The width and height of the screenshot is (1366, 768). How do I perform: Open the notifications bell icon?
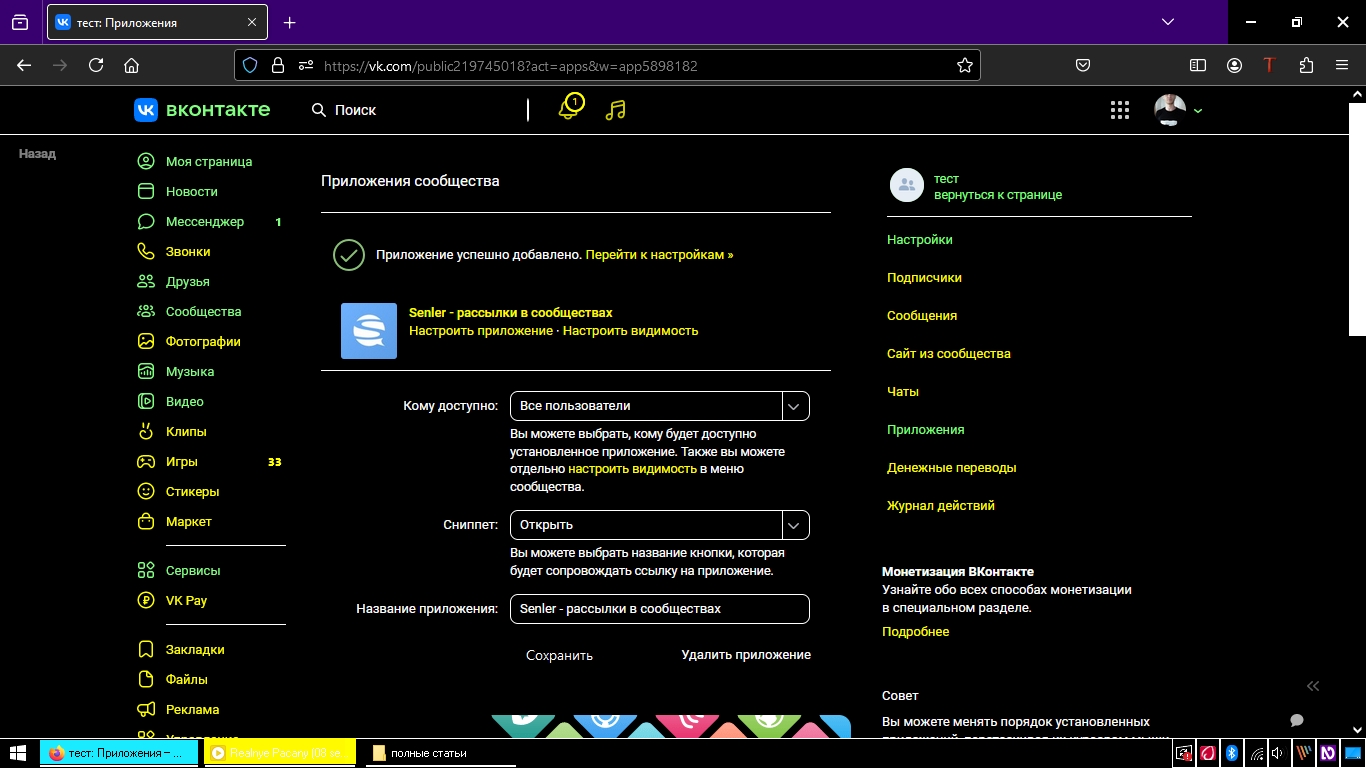(569, 109)
